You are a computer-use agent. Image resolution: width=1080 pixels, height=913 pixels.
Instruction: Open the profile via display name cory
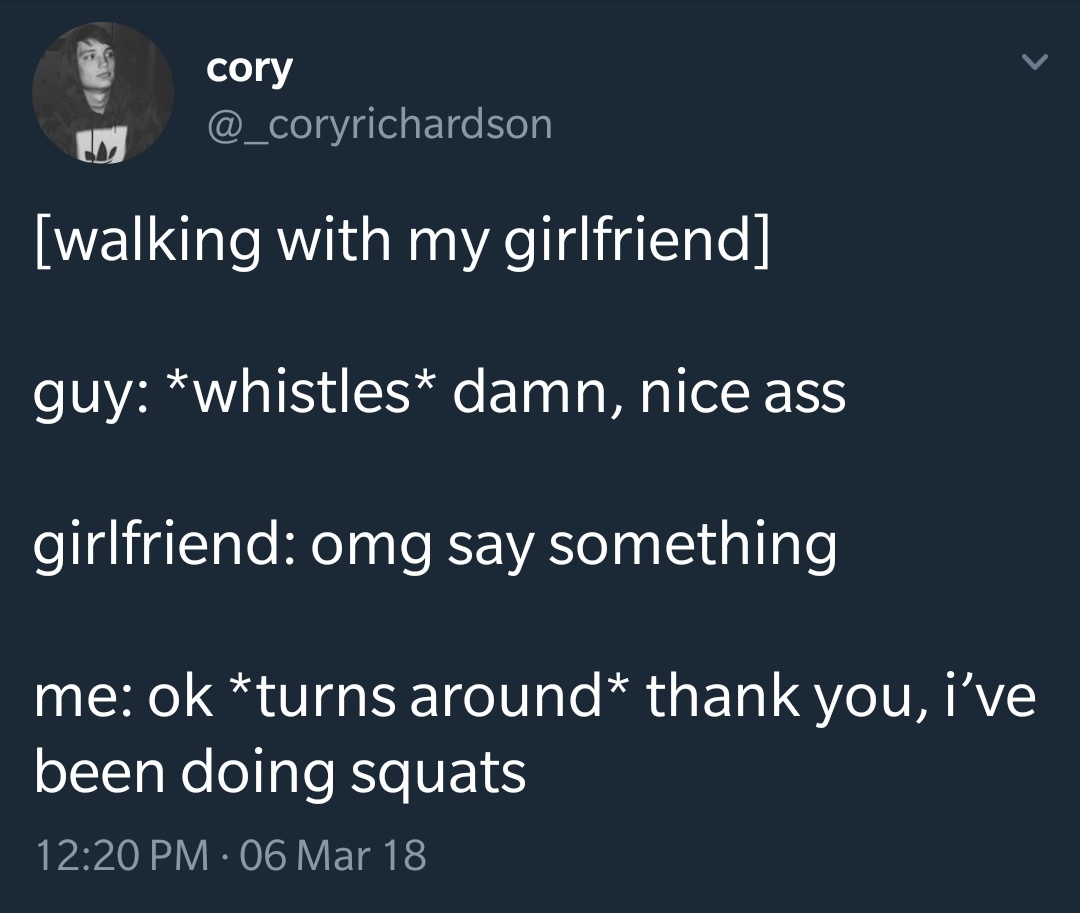coord(249,69)
